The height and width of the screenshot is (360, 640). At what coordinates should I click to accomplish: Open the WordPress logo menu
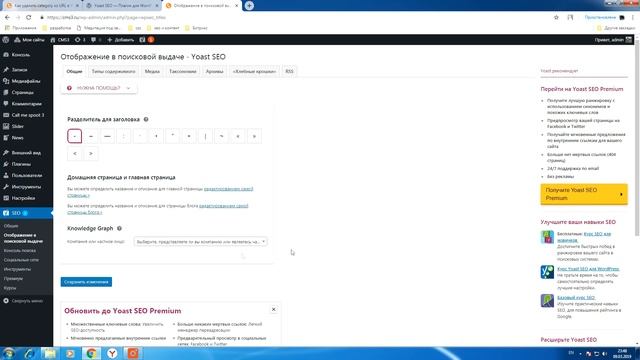click(6, 40)
